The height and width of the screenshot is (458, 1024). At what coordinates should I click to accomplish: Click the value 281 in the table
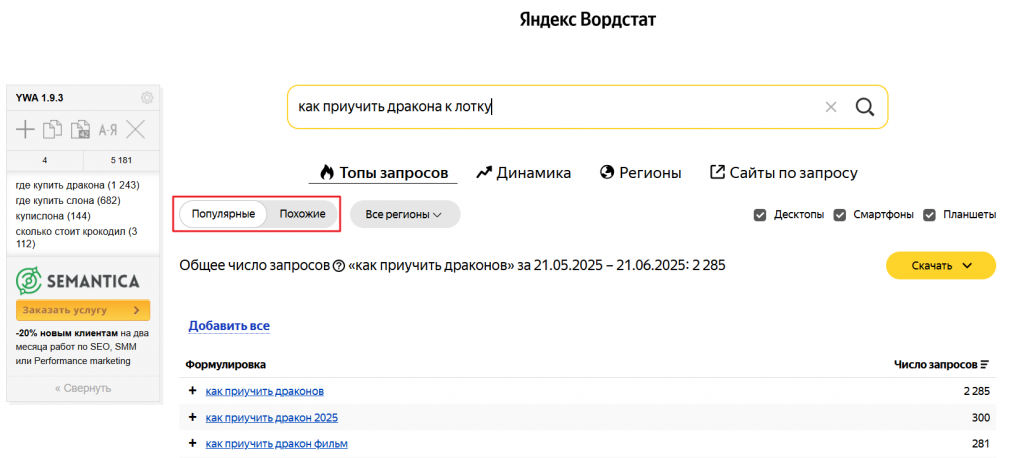click(982, 444)
